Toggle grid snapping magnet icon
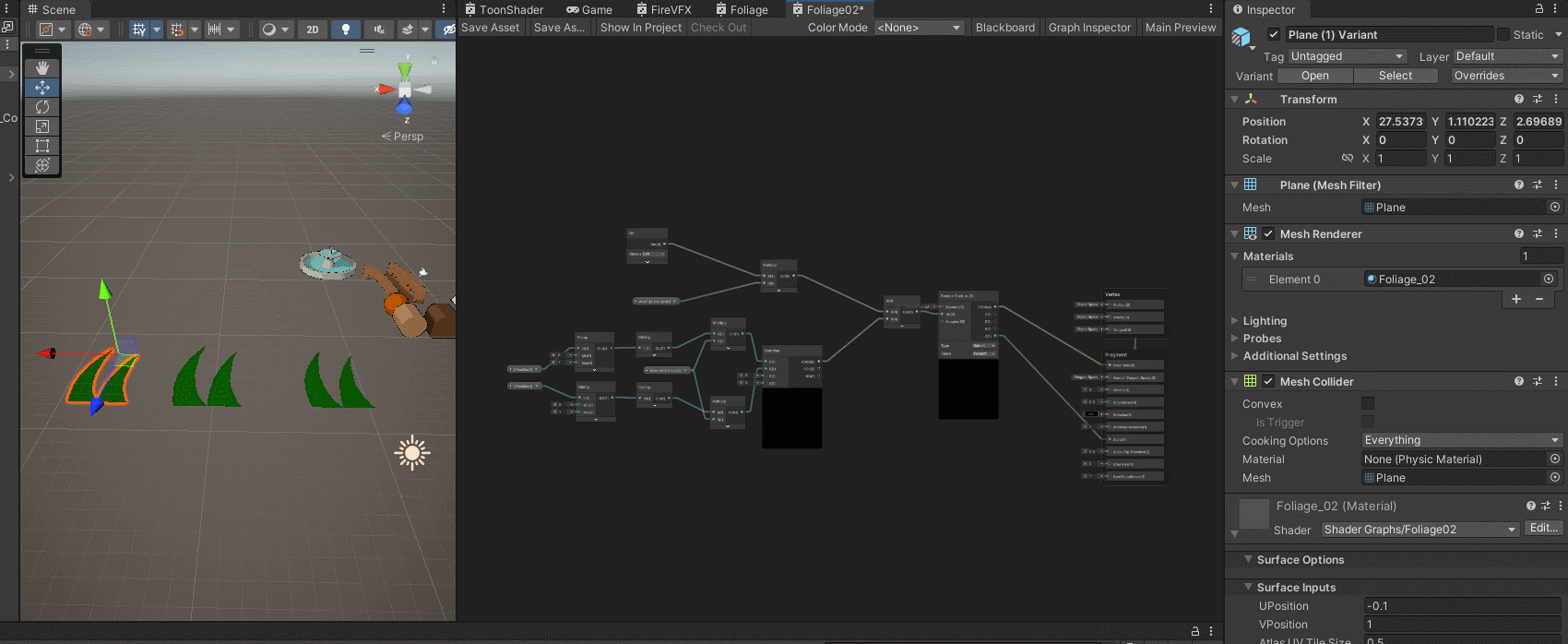The height and width of the screenshot is (644, 1568). [177, 30]
